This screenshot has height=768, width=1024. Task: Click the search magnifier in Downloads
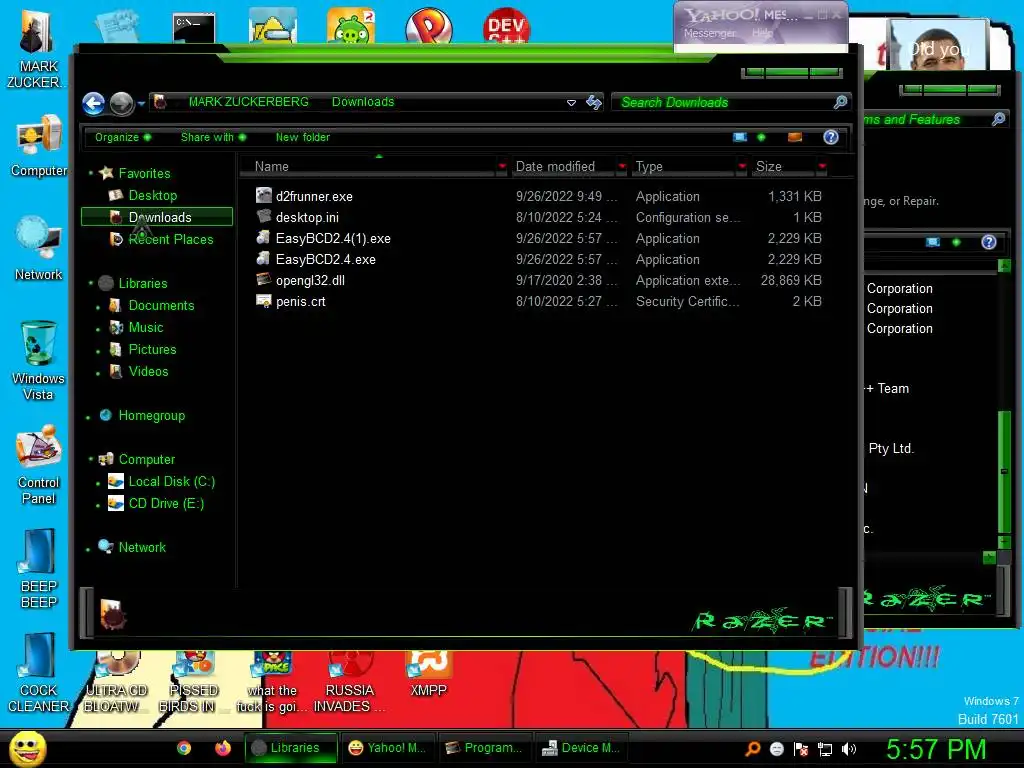[x=840, y=102]
